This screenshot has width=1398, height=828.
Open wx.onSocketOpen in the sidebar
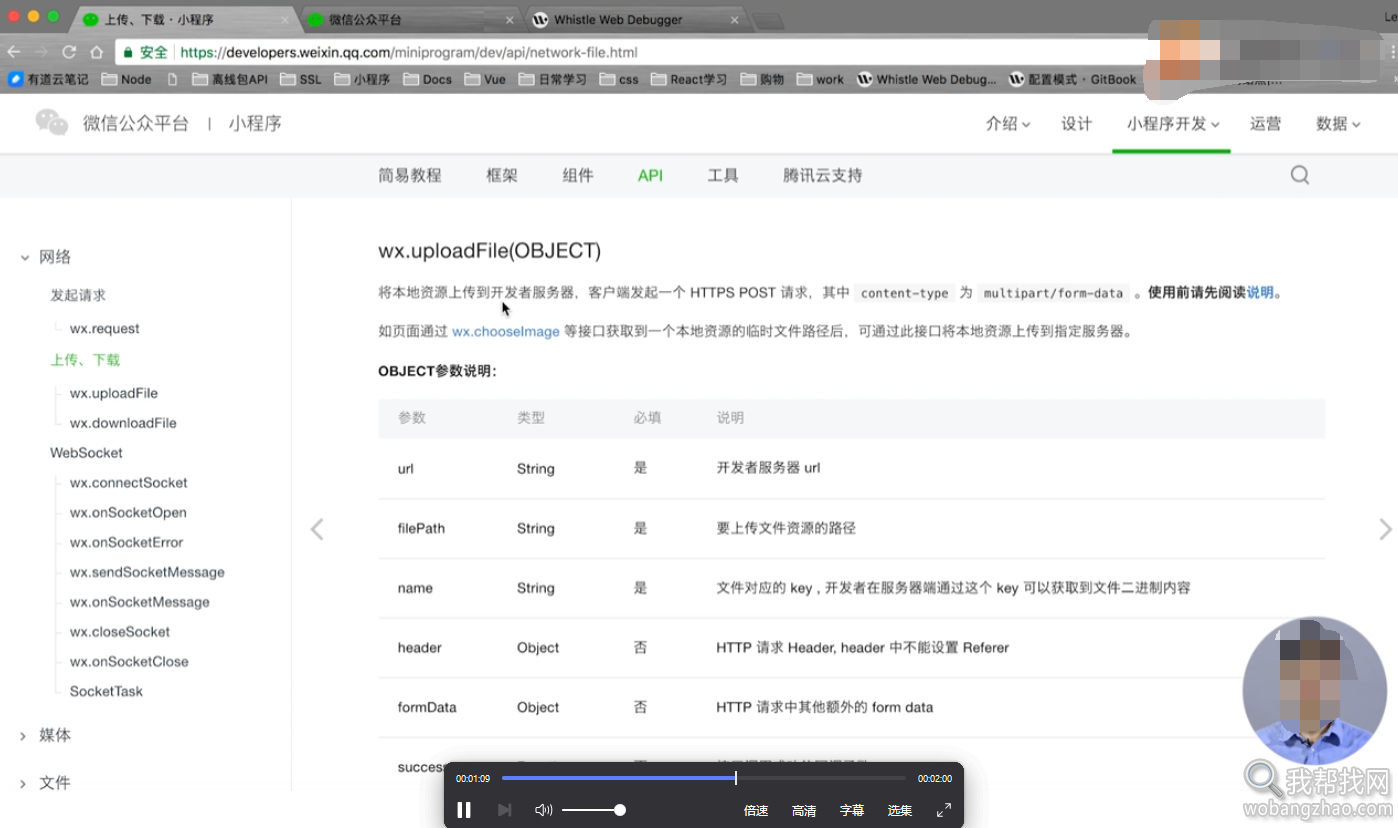tap(128, 513)
